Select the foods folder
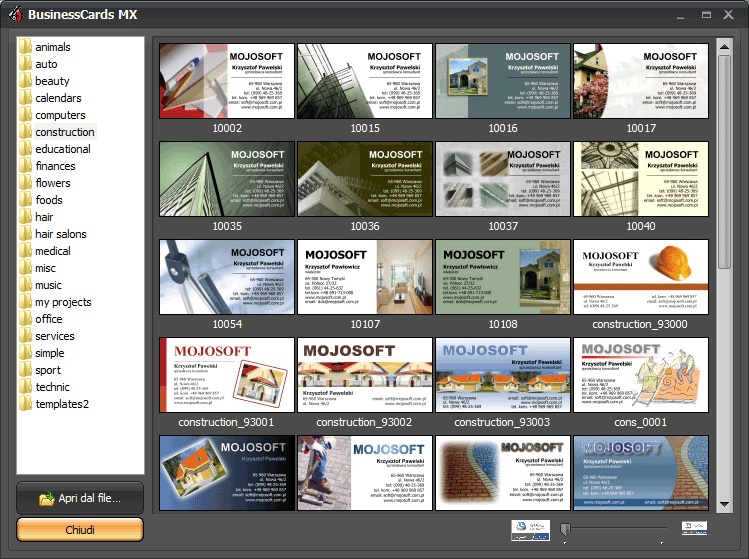Image resolution: width=749 pixels, height=559 pixels. pos(49,200)
